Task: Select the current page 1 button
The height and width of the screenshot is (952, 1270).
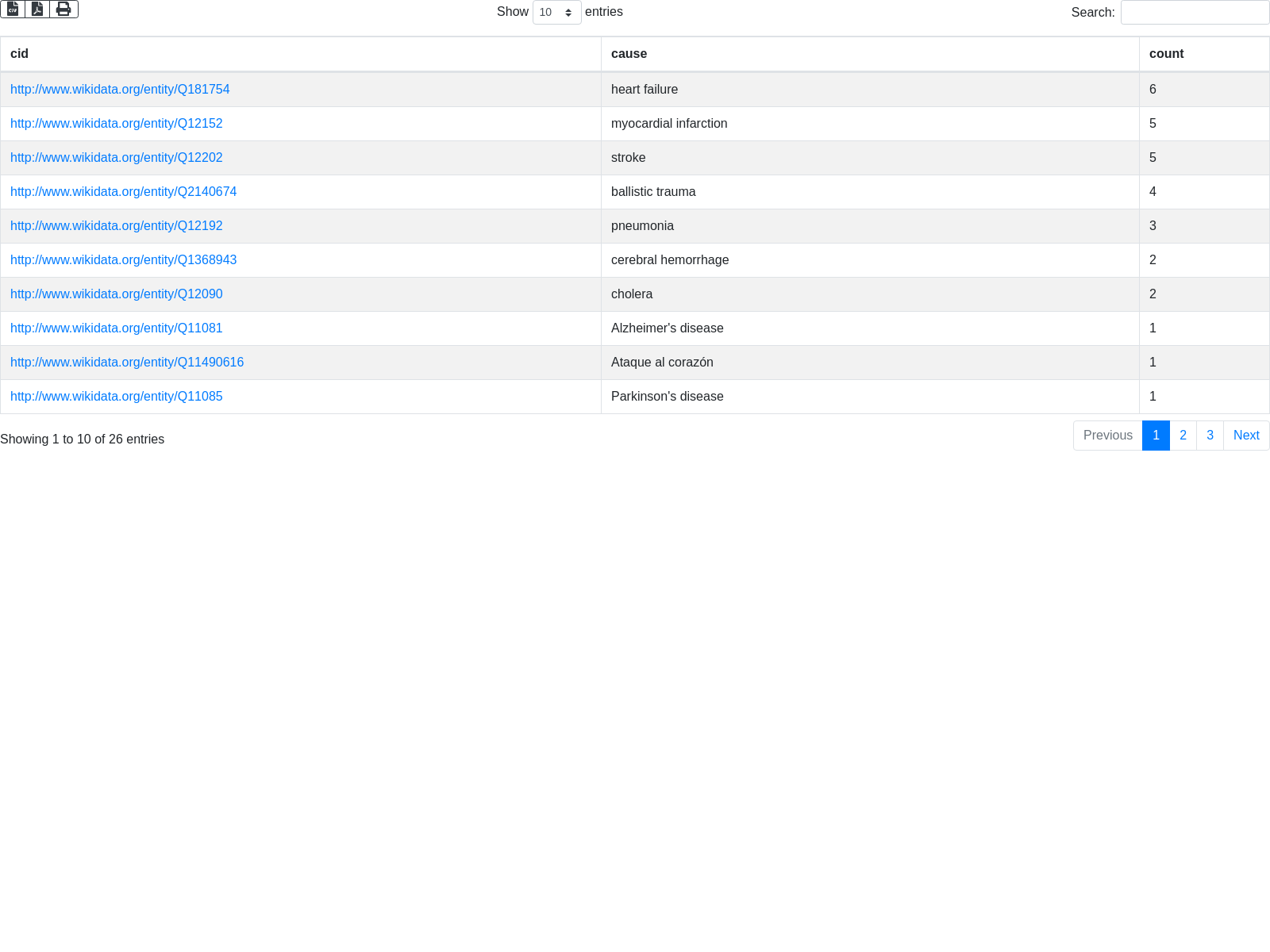Action: click(x=1156, y=436)
